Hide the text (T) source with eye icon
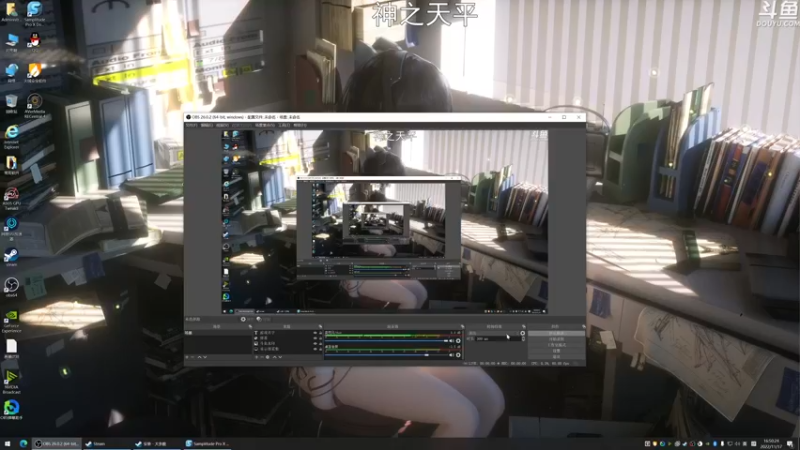The image size is (800, 450). click(x=315, y=333)
